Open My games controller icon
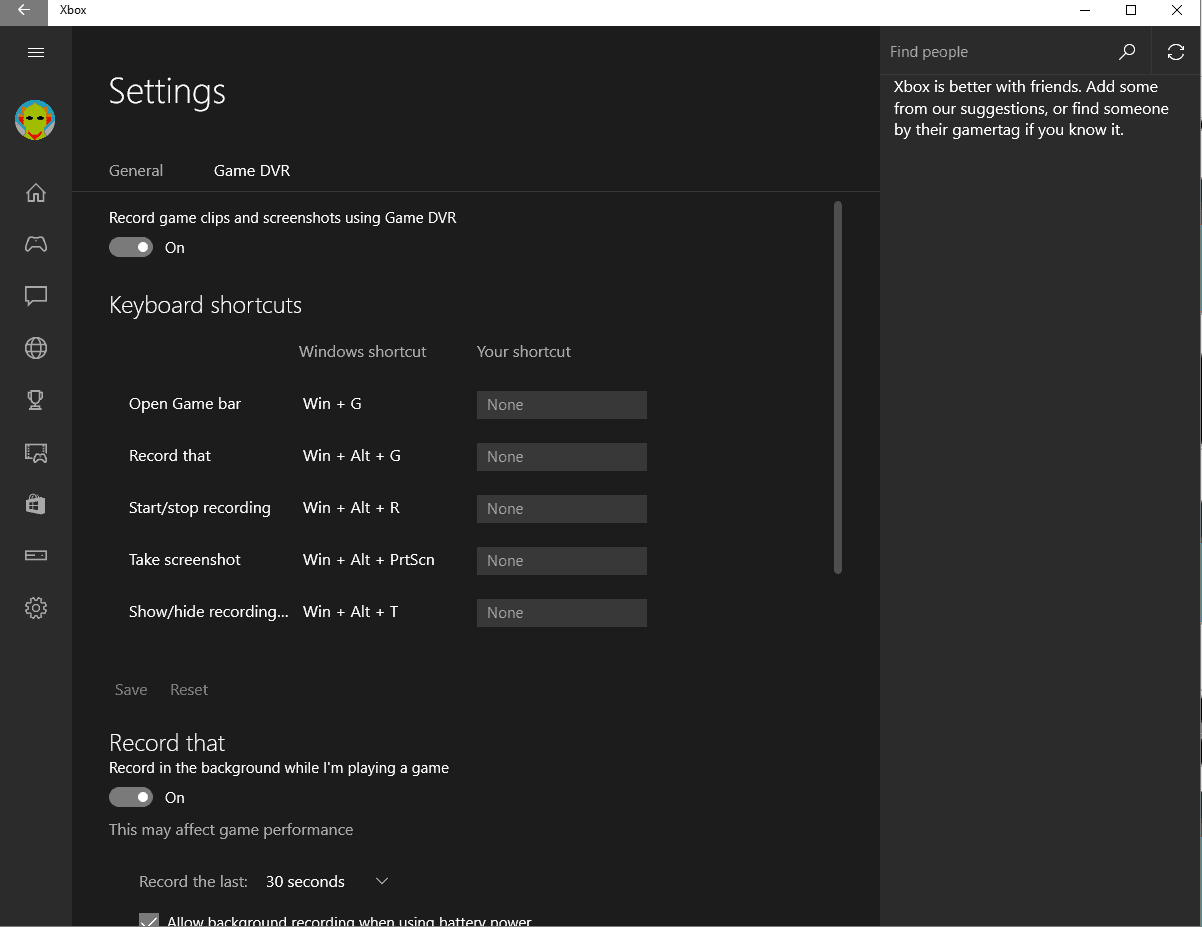The height and width of the screenshot is (927, 1202). [36, 244]
